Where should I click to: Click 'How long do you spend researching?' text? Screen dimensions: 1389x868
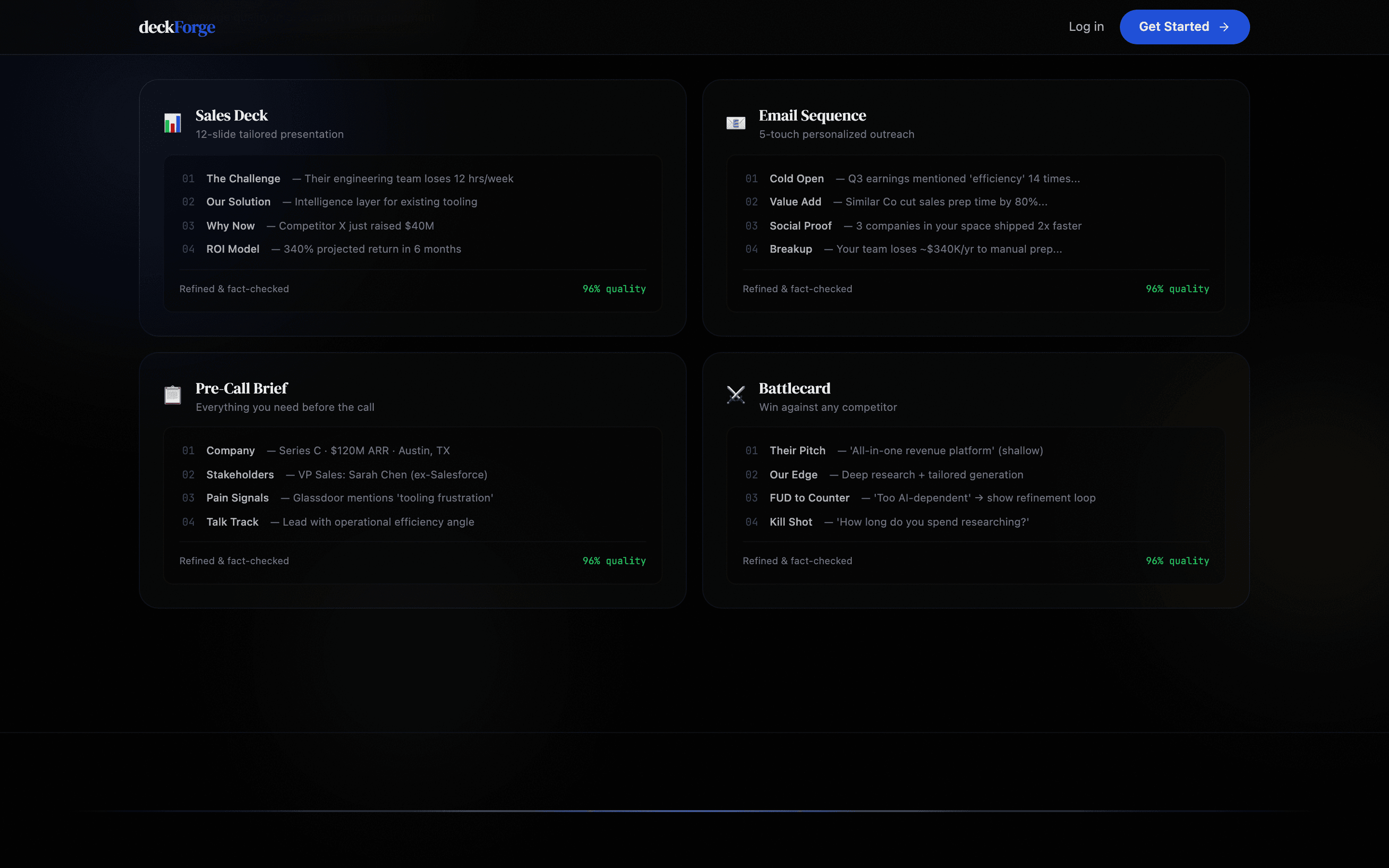933,522
